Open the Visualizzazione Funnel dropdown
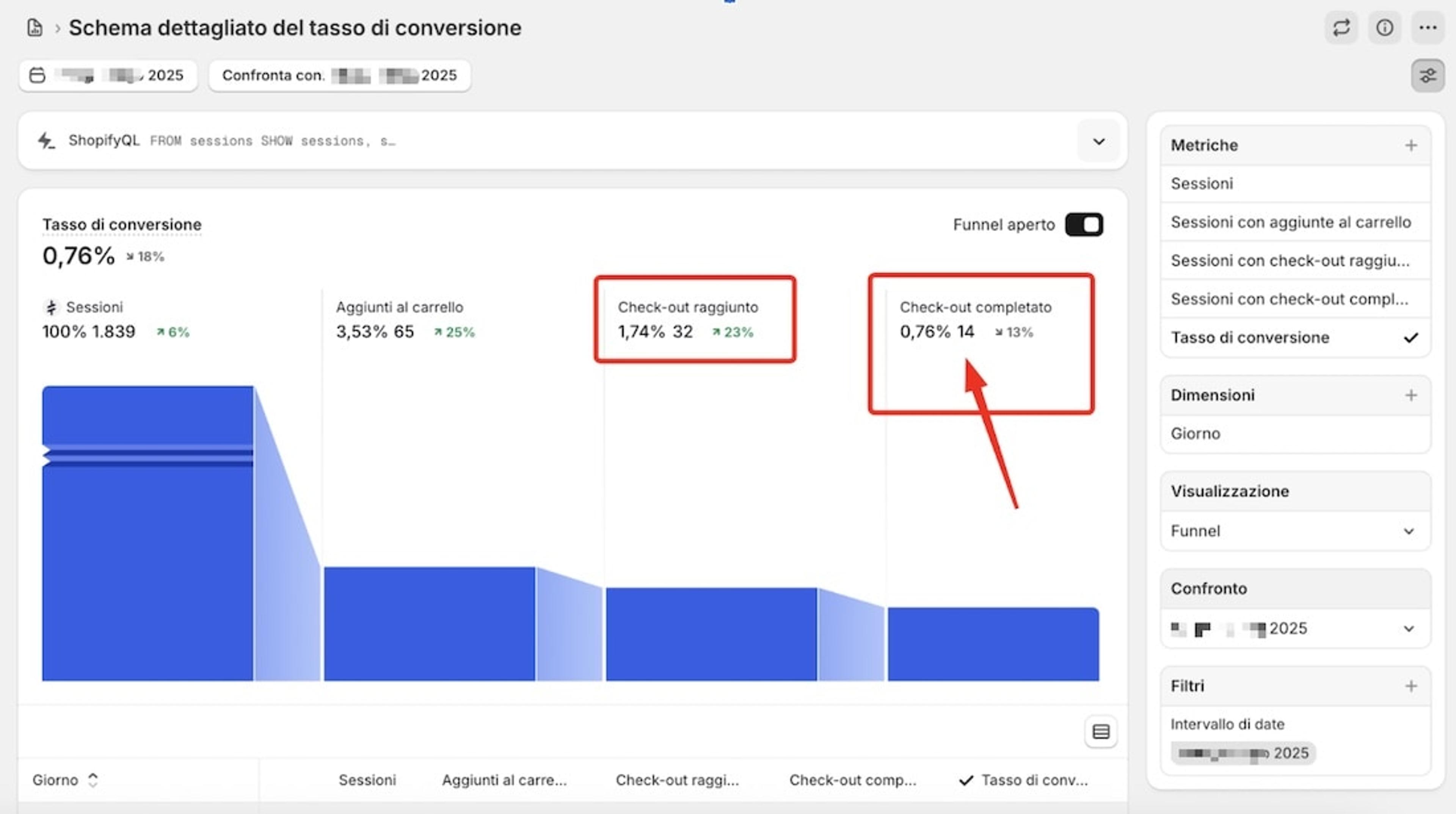This screenshot has width=1456, height=814. click(1295, 531)
